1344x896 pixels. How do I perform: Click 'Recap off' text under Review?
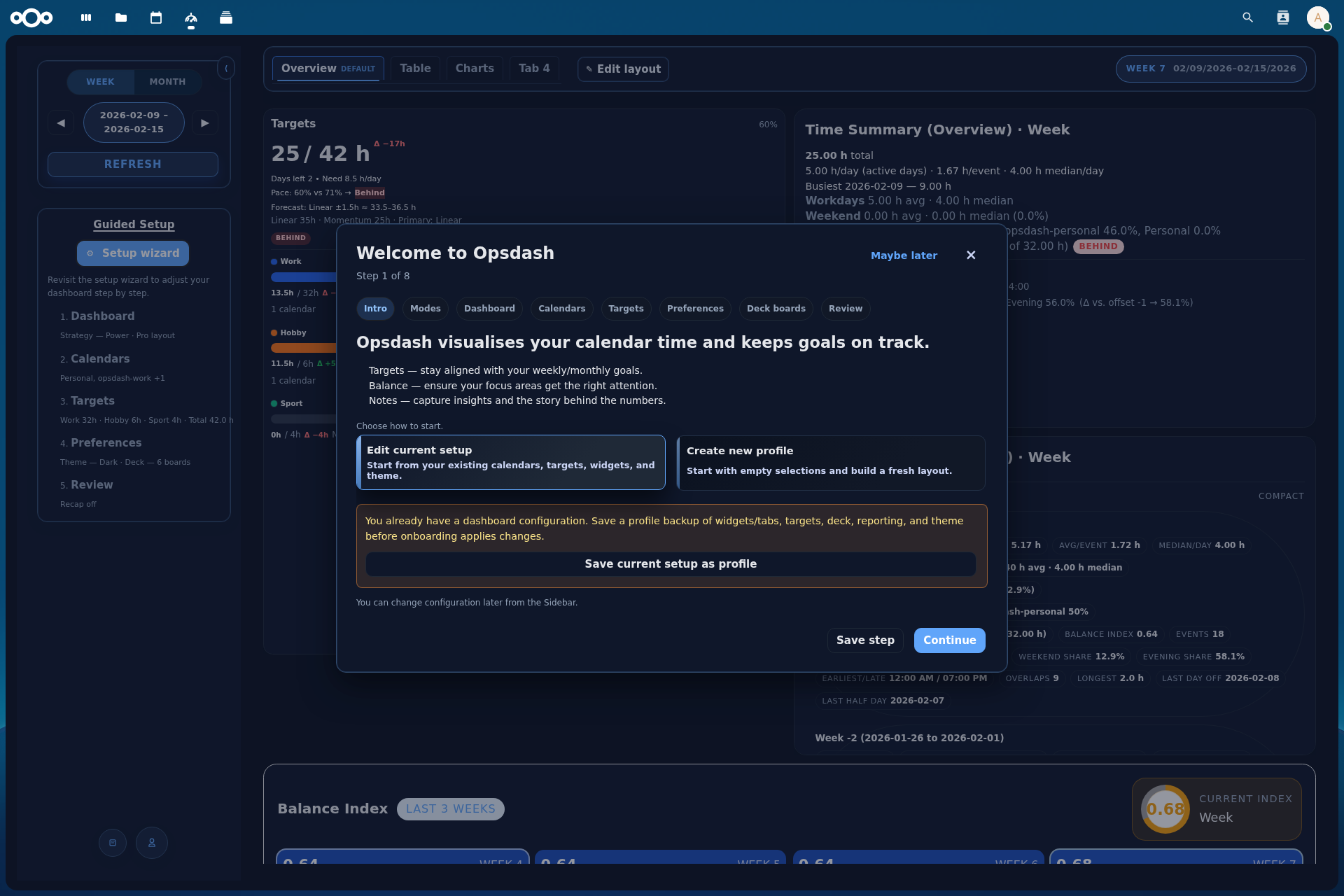[x=78, y=504]
